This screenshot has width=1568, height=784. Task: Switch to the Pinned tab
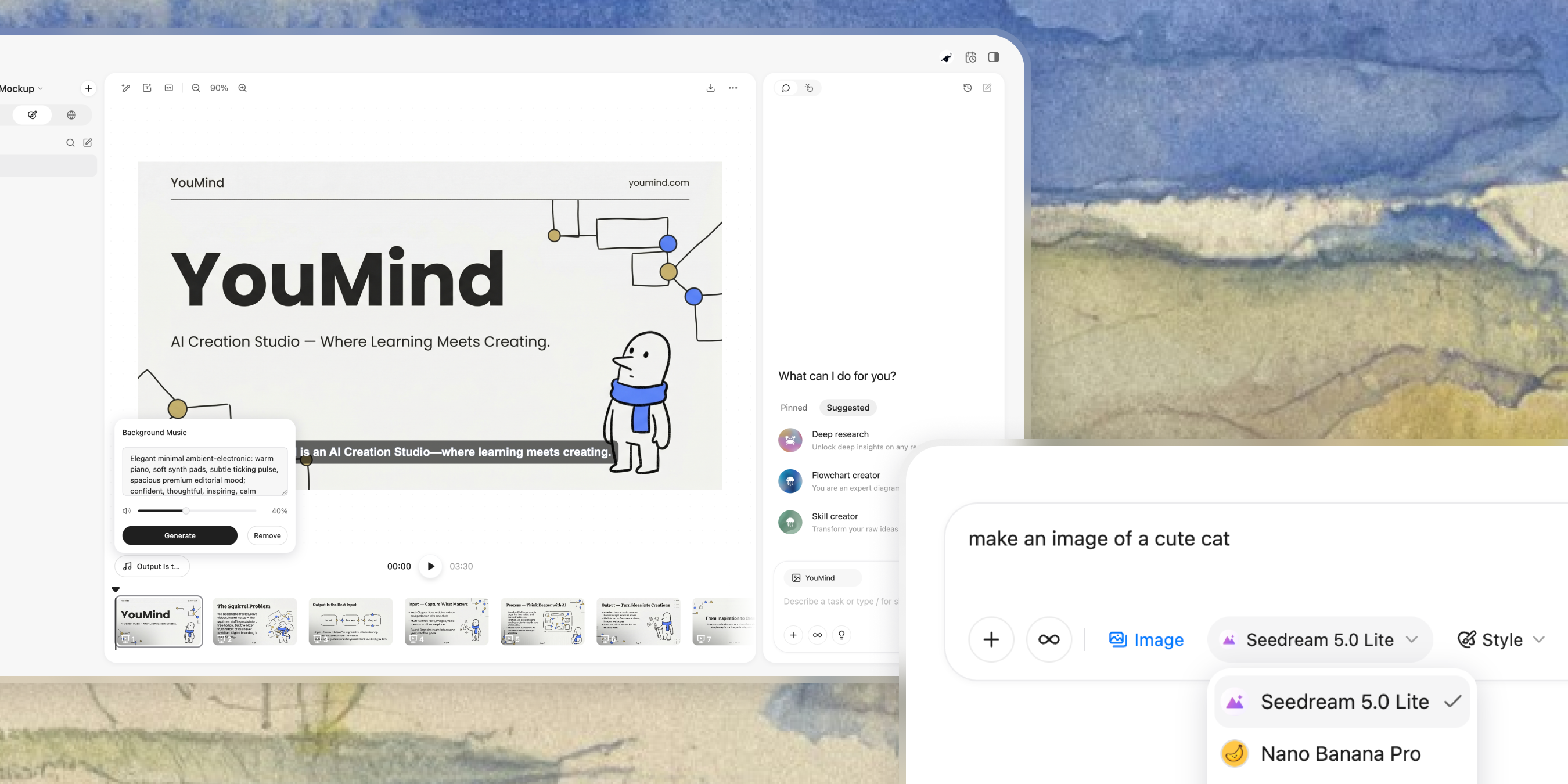pos(794,408)
